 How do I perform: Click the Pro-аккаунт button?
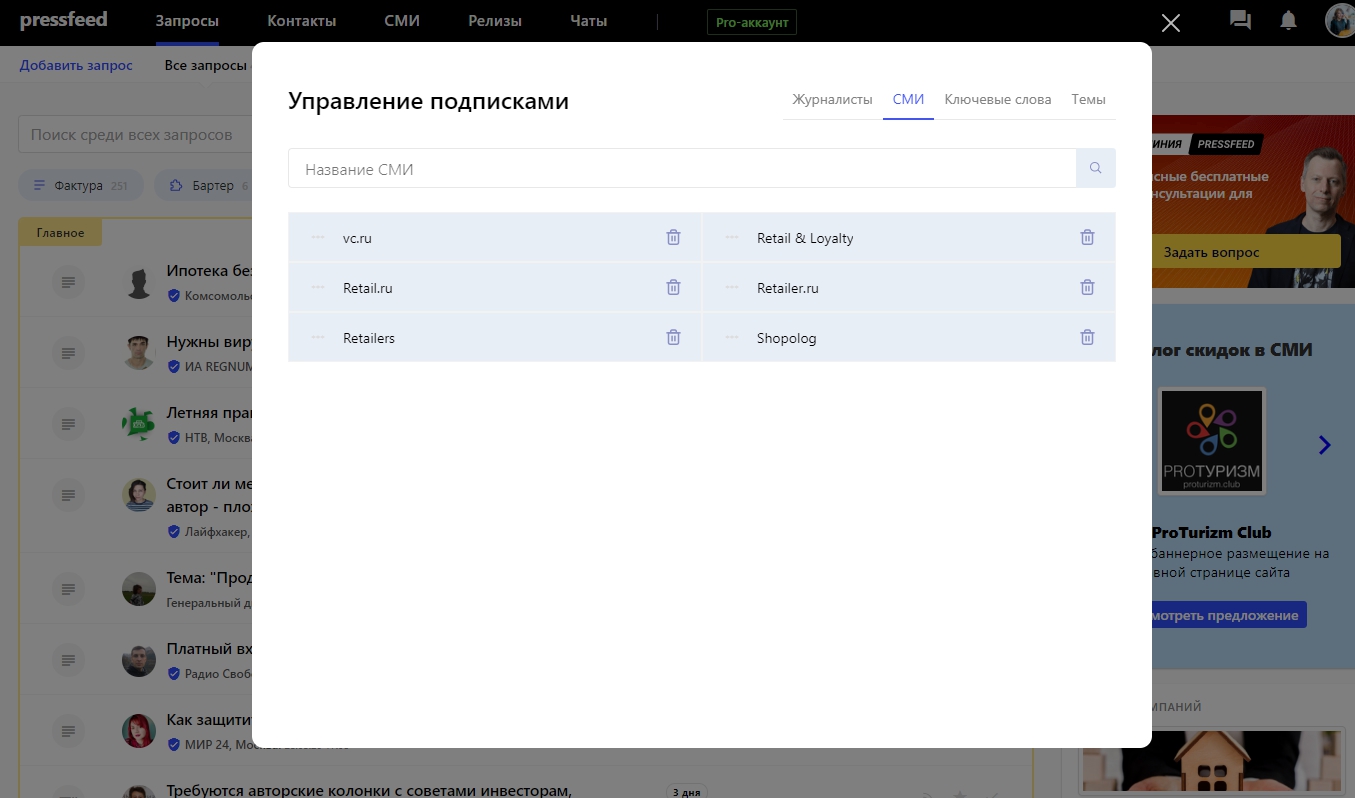(751, 22)
